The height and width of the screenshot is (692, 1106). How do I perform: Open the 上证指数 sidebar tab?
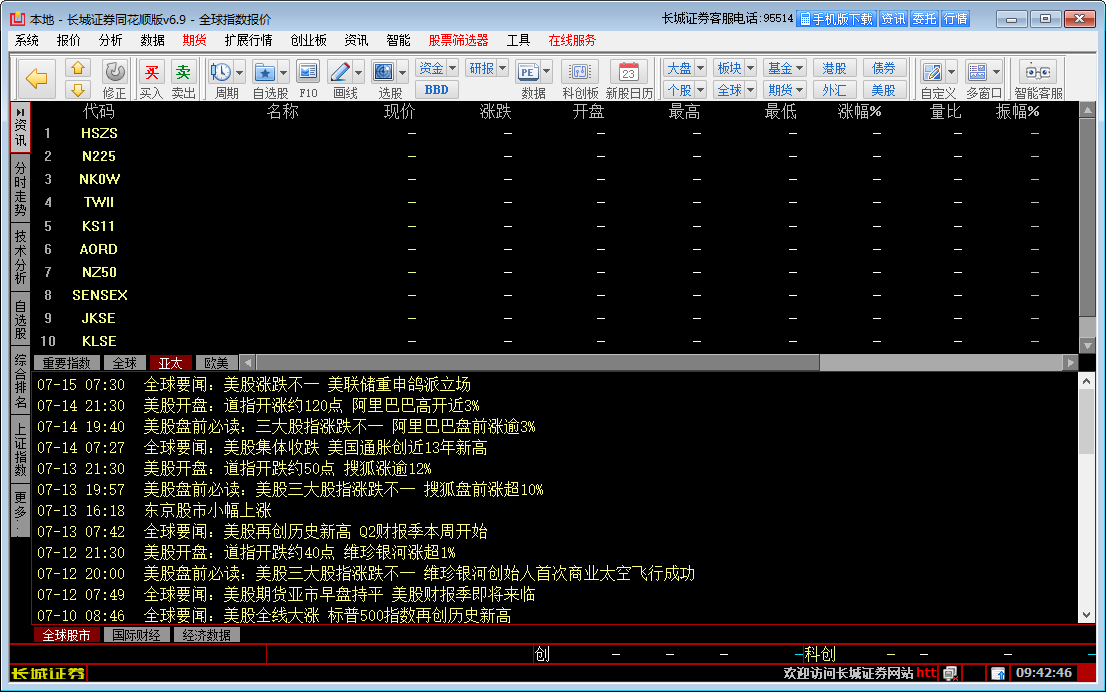[20, 449]
